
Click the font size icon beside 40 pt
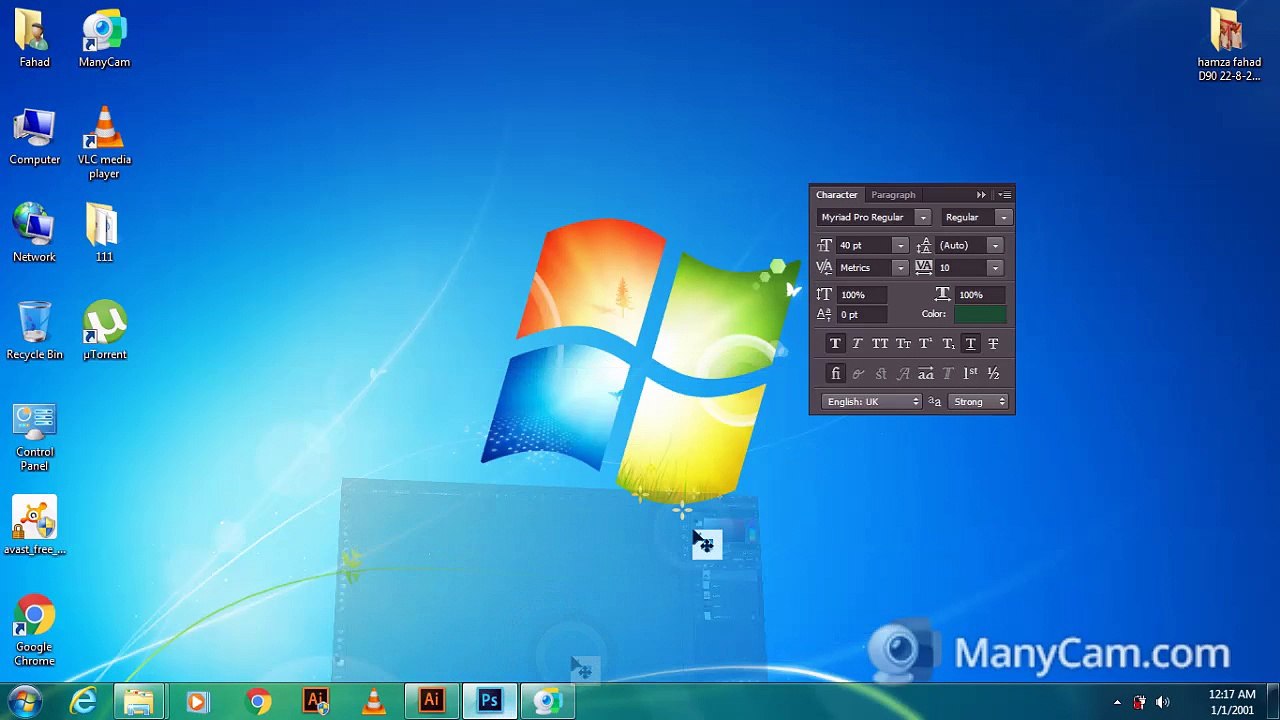pyautogui.click(x=825, y=246)
